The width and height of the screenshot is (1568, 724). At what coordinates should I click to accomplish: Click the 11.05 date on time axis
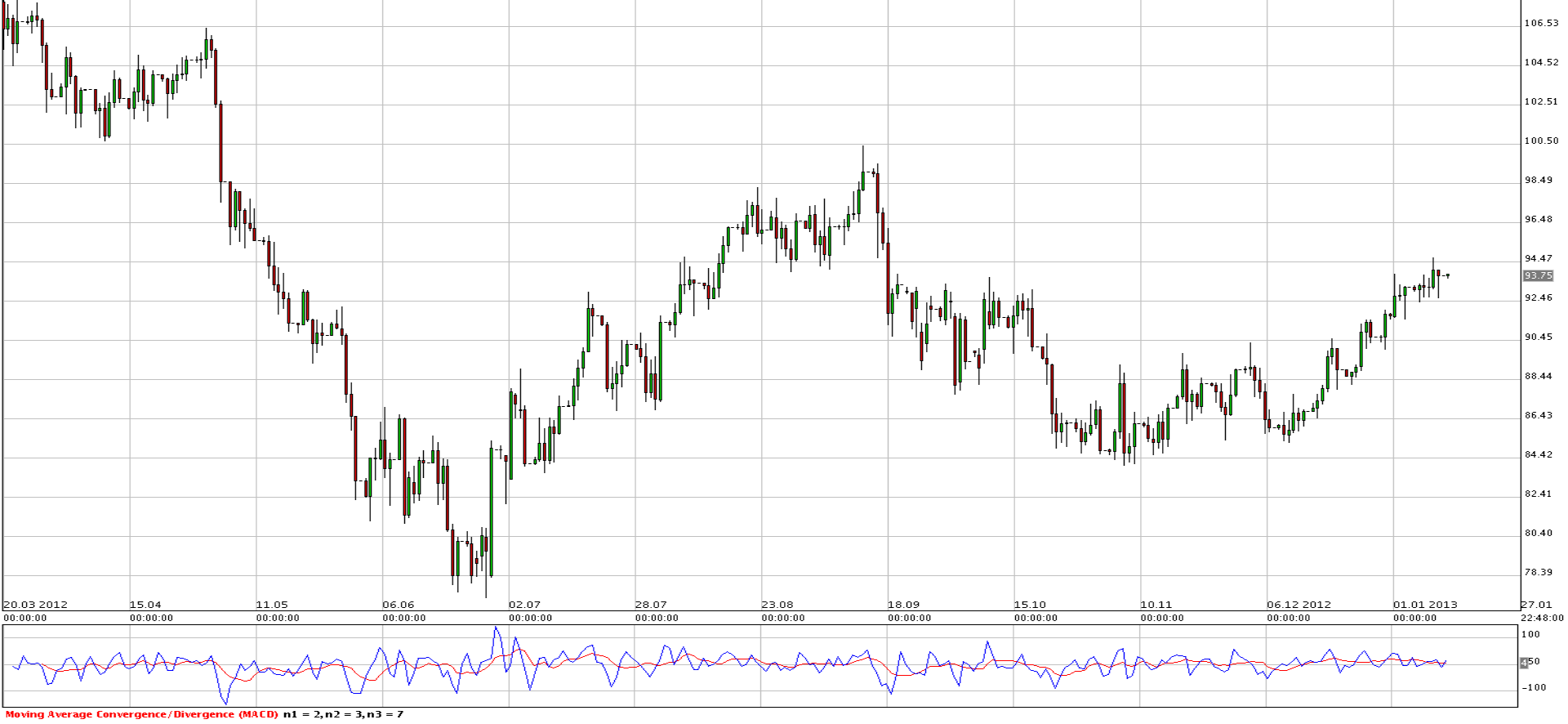pos(272,606)
